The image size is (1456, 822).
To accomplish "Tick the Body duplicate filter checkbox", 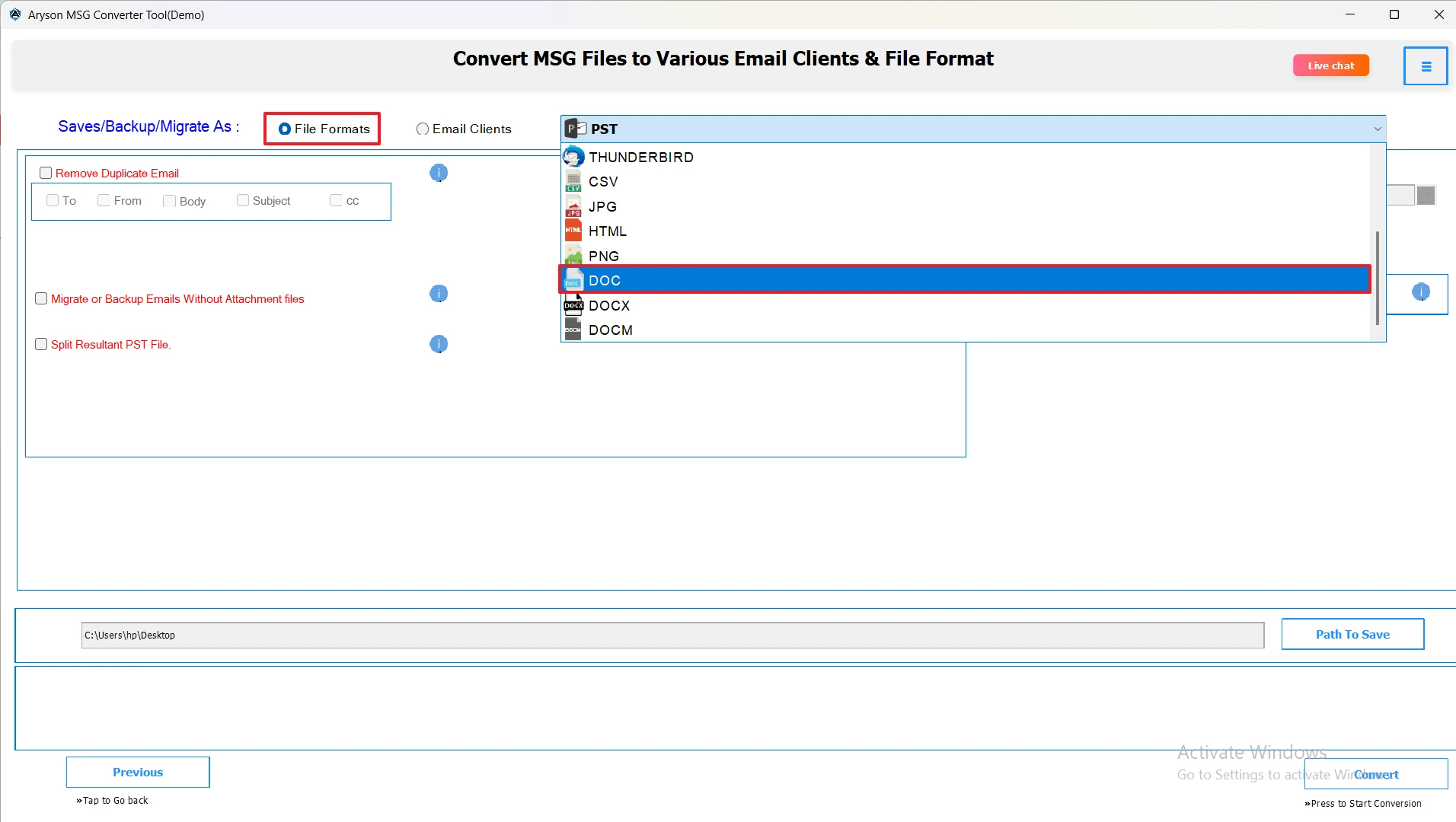I will tap(169, 201).
